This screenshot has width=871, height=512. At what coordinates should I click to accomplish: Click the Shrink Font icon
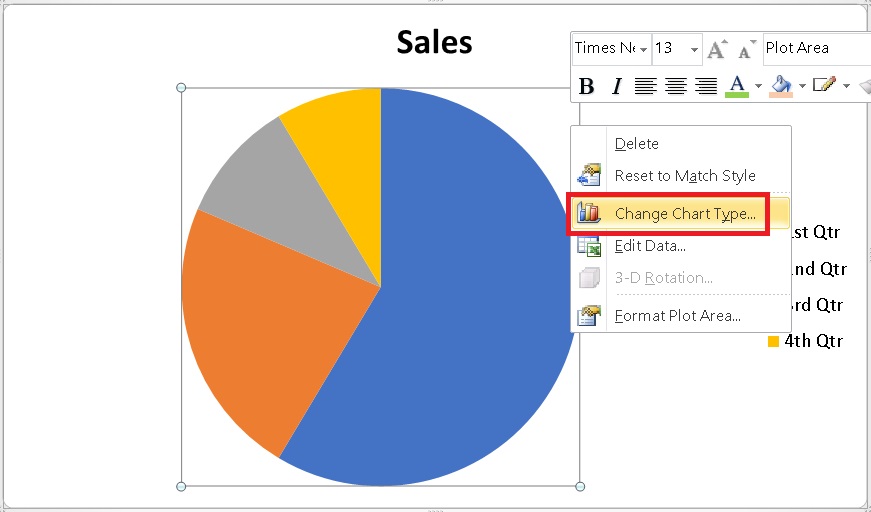point(746,49)
